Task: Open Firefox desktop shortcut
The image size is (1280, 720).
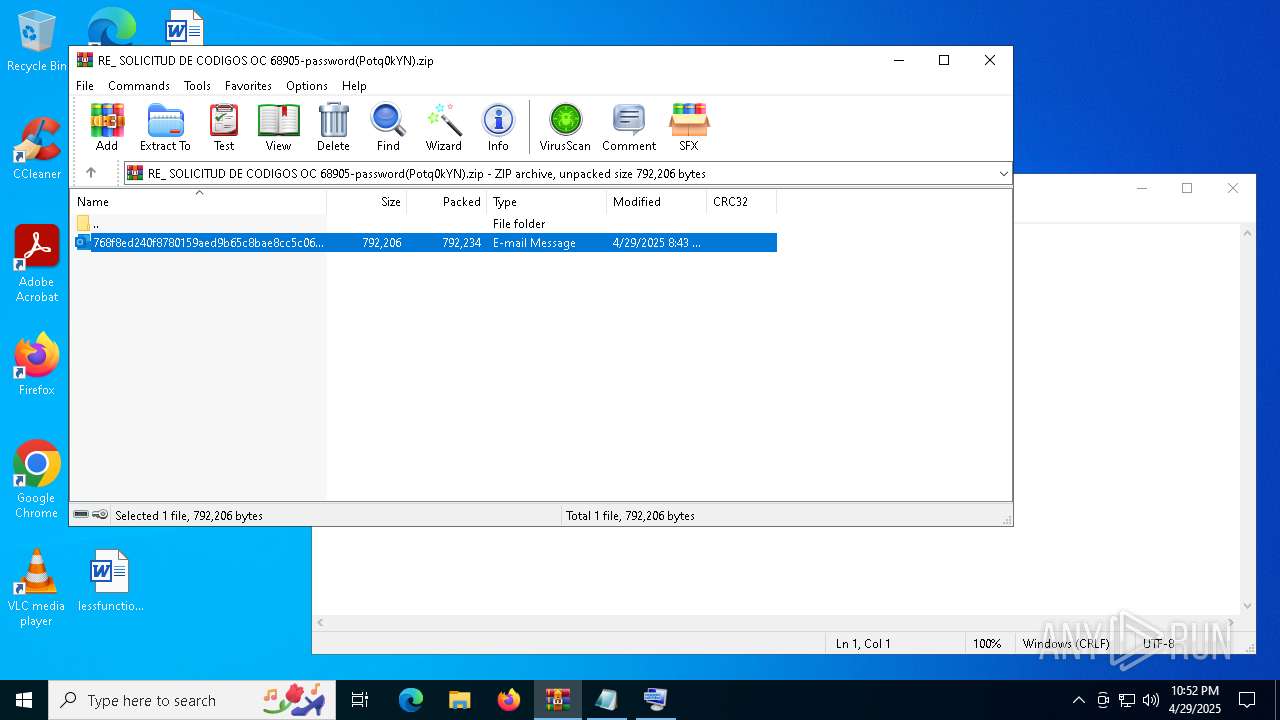Action: click(37, 365)
